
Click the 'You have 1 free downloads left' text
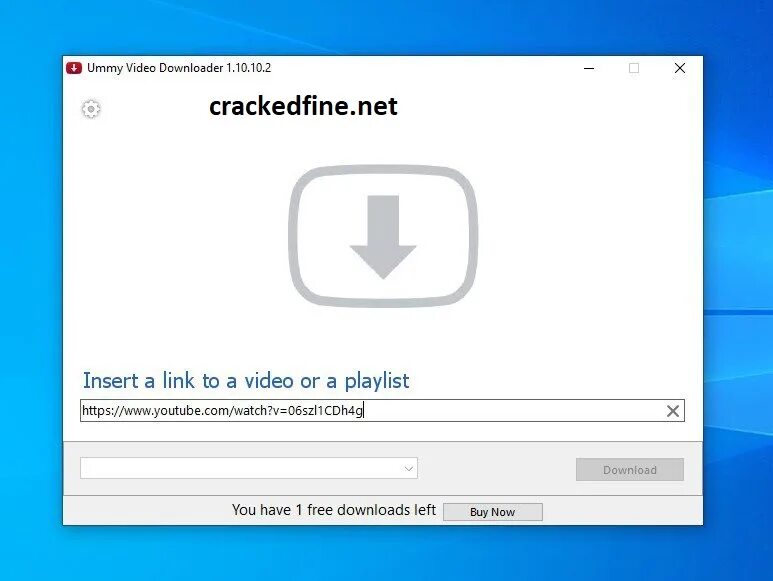click(334, 510)
